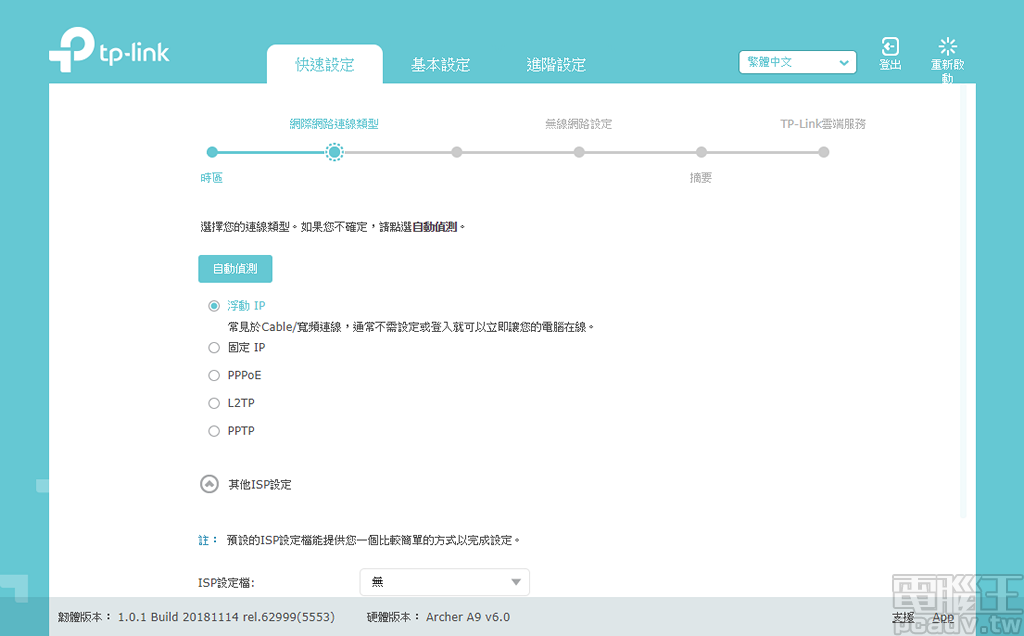Open the ISP設定檔 dropdown showing 無
1024x636 pixels.
[444, 581]
